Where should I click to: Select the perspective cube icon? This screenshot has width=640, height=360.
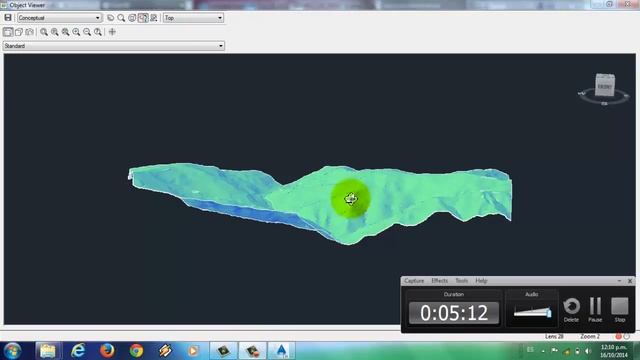[x=19, y=32]
